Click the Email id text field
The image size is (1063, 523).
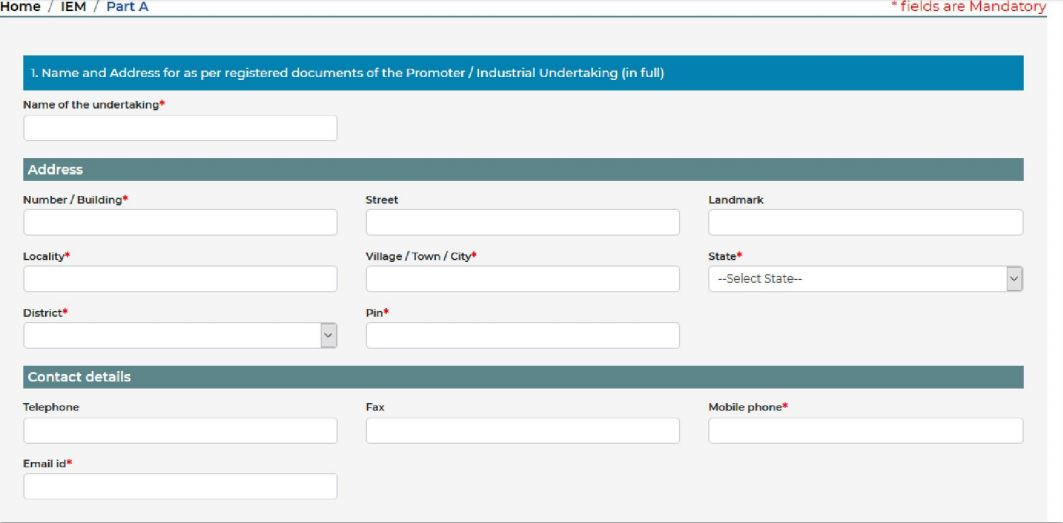(180, 486)
